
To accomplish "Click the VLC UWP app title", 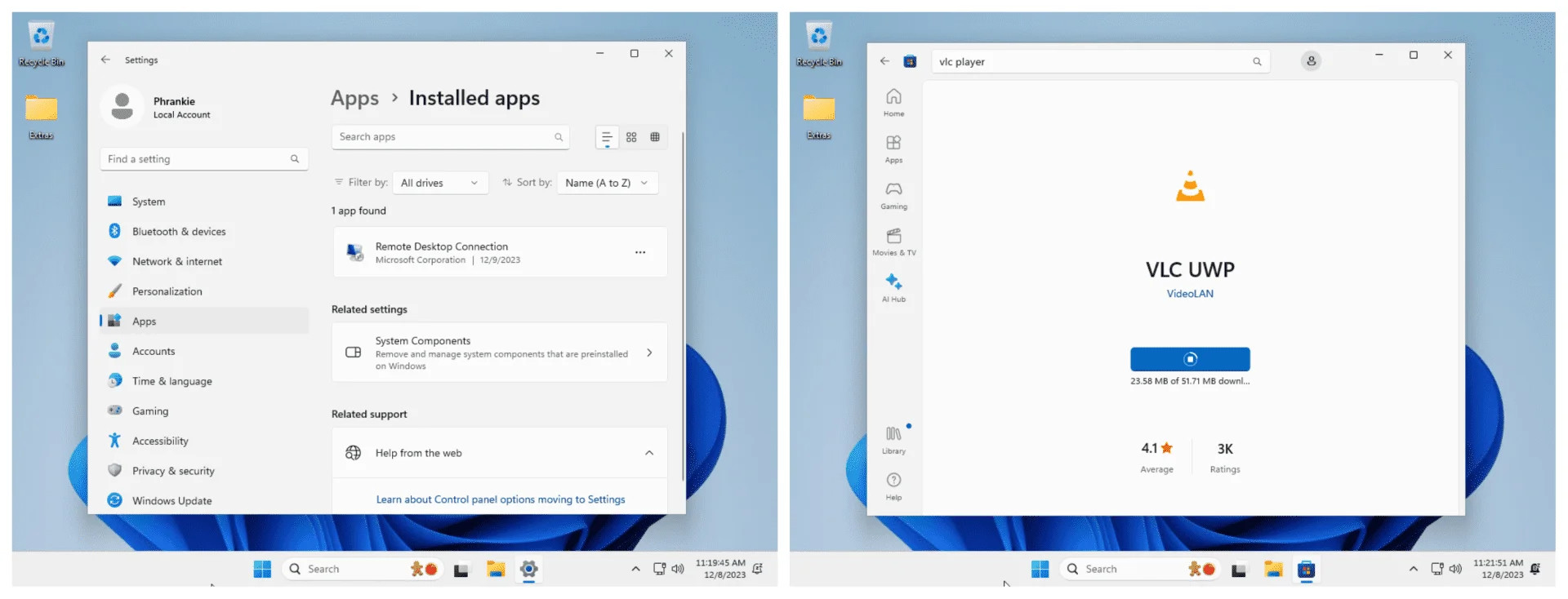I will 1190,269.
